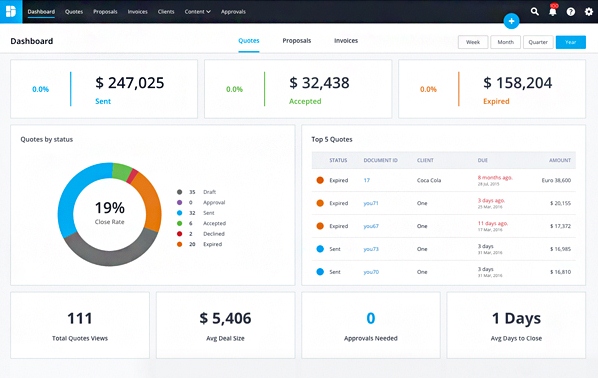Switch to the Proposals dashboard tab

click(x=297, y=40)
